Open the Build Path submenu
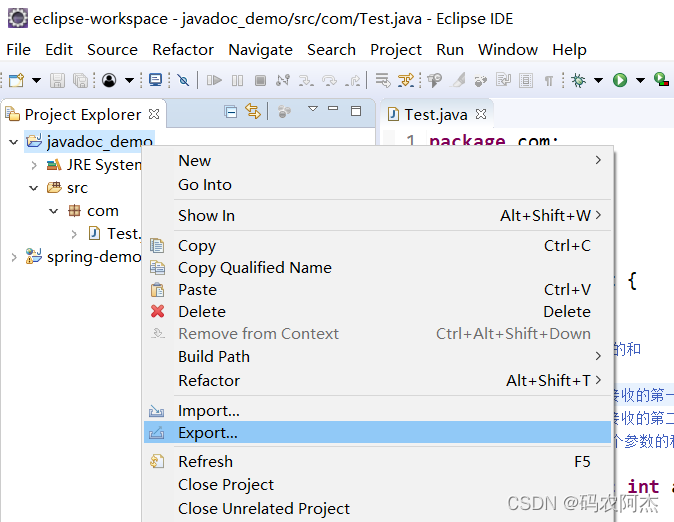Image resolution: width=674 pixels, height=522 pixels. (377, 356)
